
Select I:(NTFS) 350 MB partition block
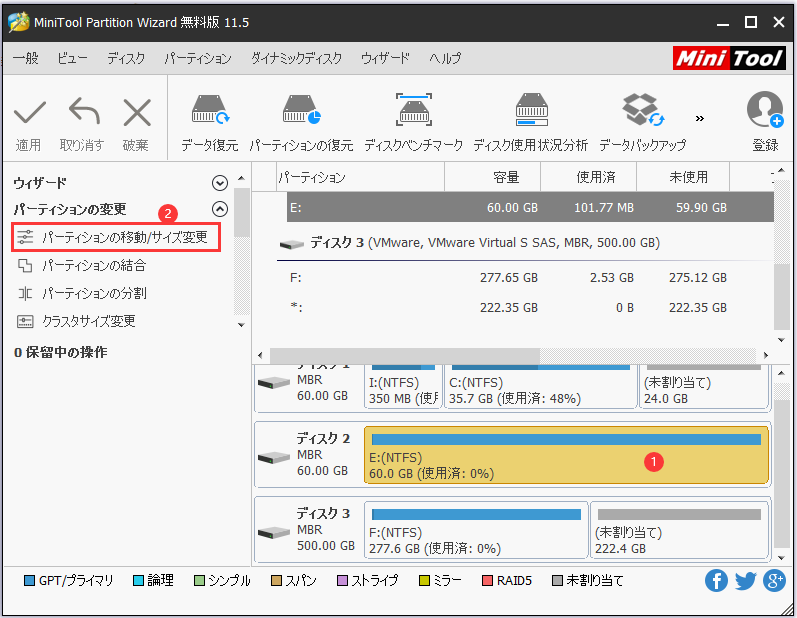coord(403,386)
